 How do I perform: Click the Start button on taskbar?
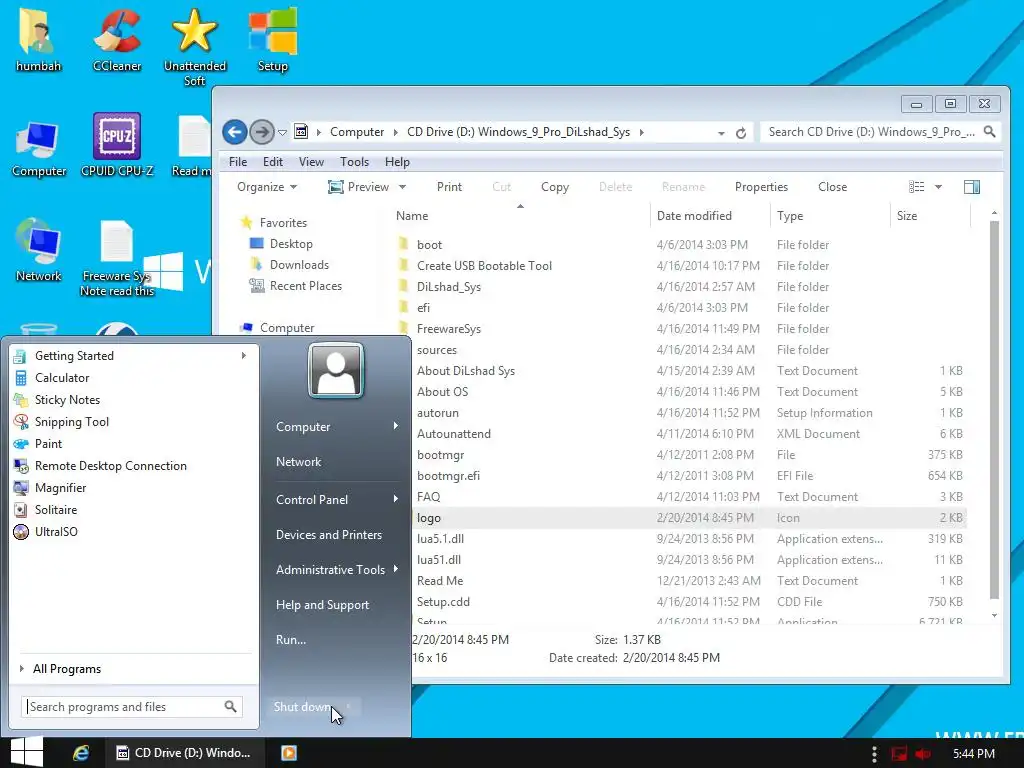26,752
